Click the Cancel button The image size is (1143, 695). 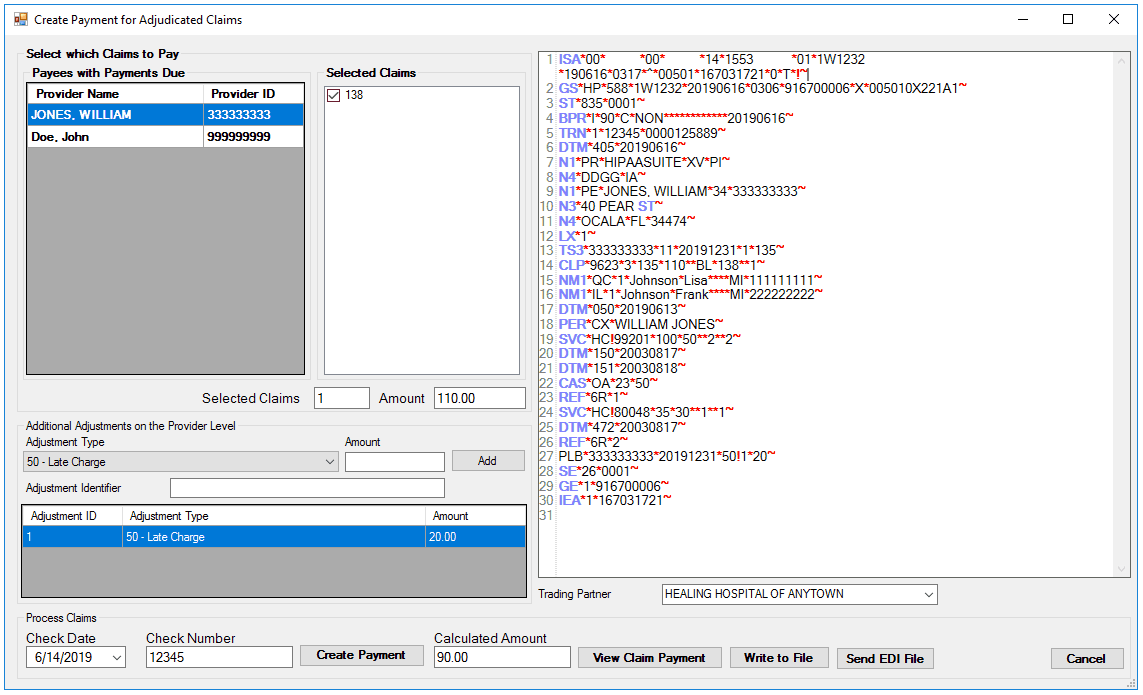tap(1085, 659)
